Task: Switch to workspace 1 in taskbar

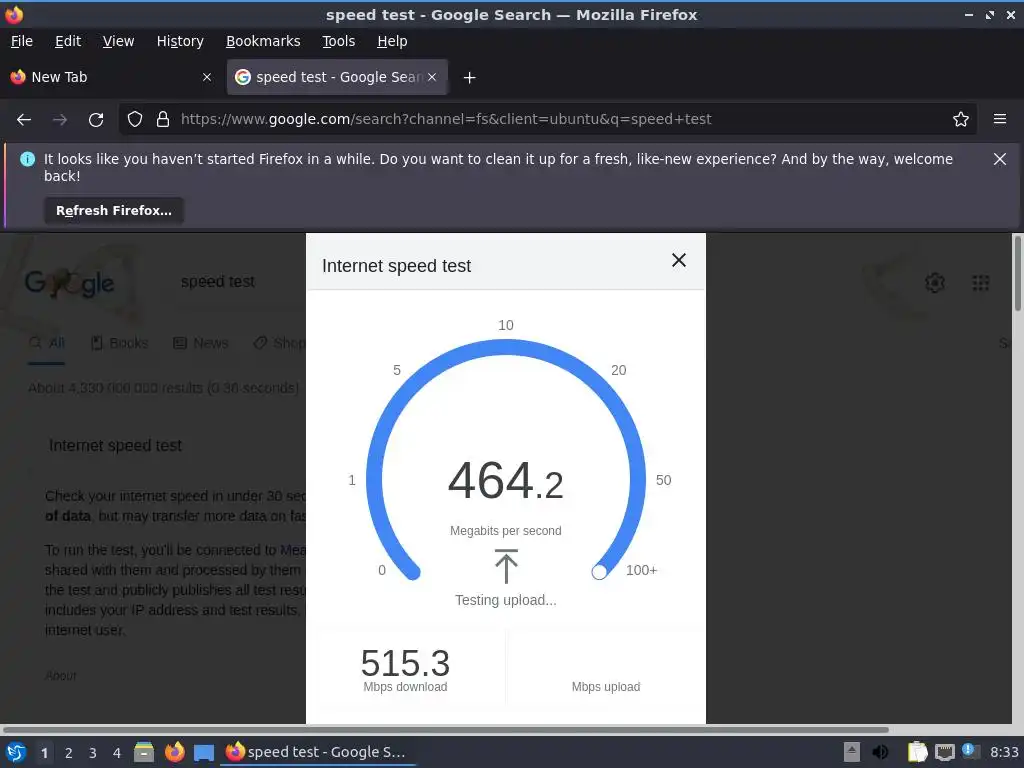Action: pos(44,753)
